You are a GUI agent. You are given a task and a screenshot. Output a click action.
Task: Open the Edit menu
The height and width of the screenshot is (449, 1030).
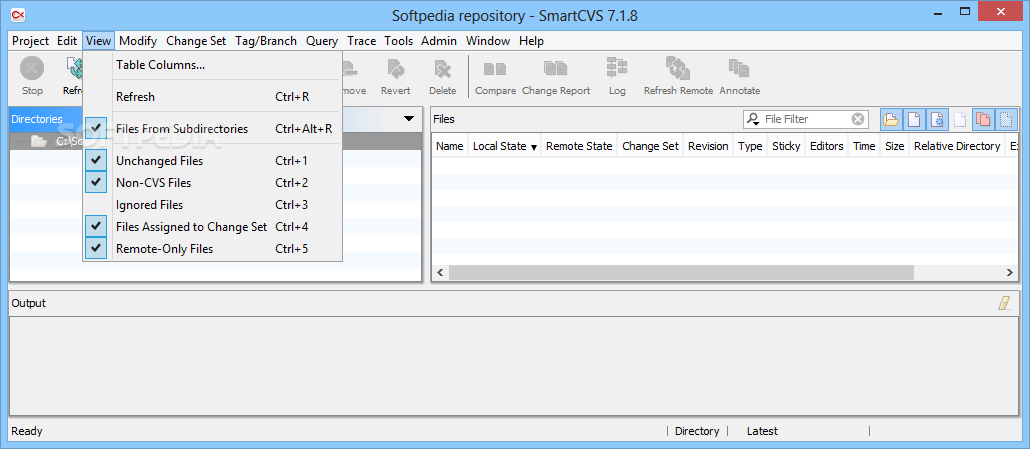(67, 41)
